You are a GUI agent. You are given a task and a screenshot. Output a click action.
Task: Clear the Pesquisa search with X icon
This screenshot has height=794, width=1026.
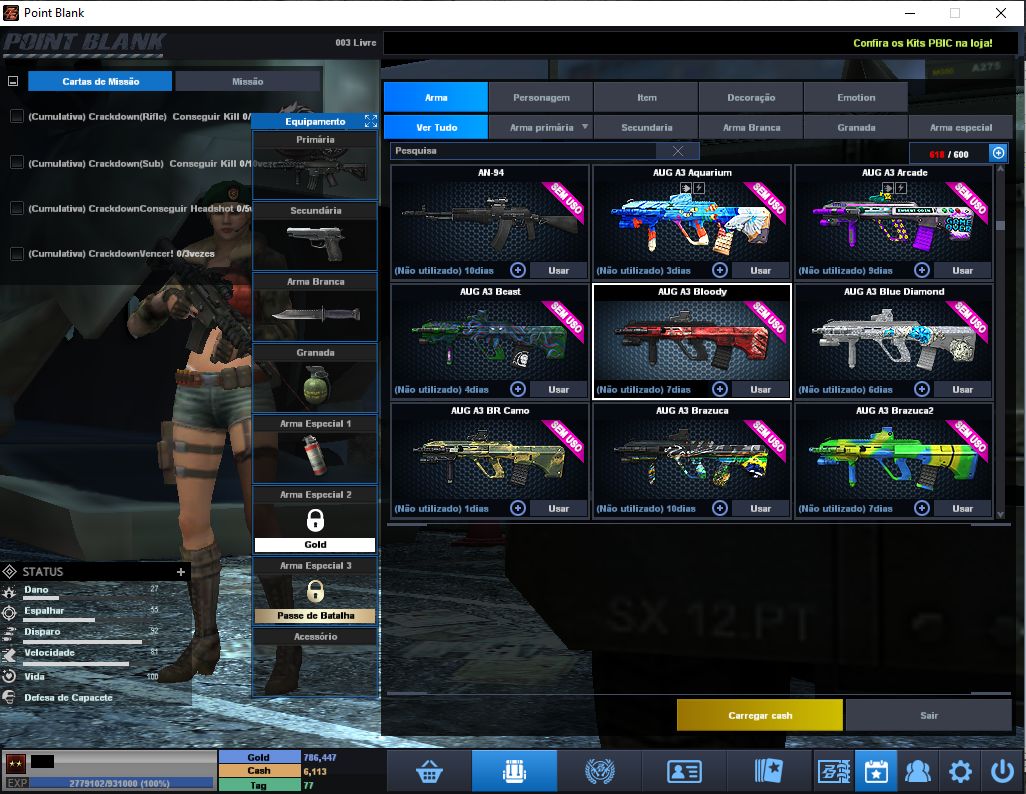click(678, 151)
